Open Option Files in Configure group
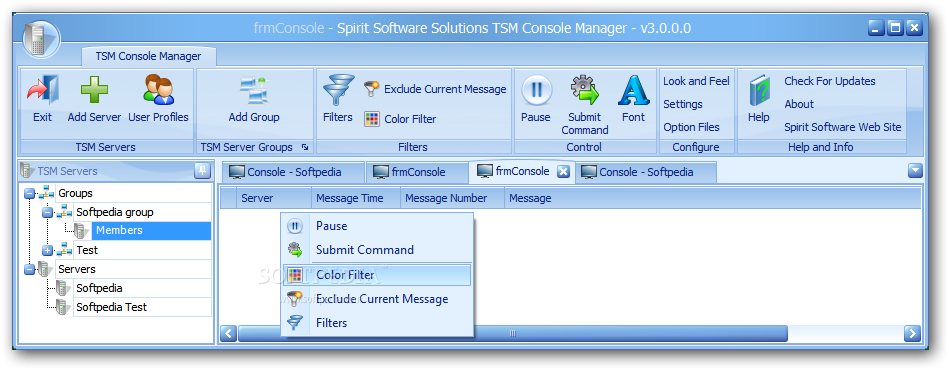Screen dimensions: 949x370 (691, 127)
